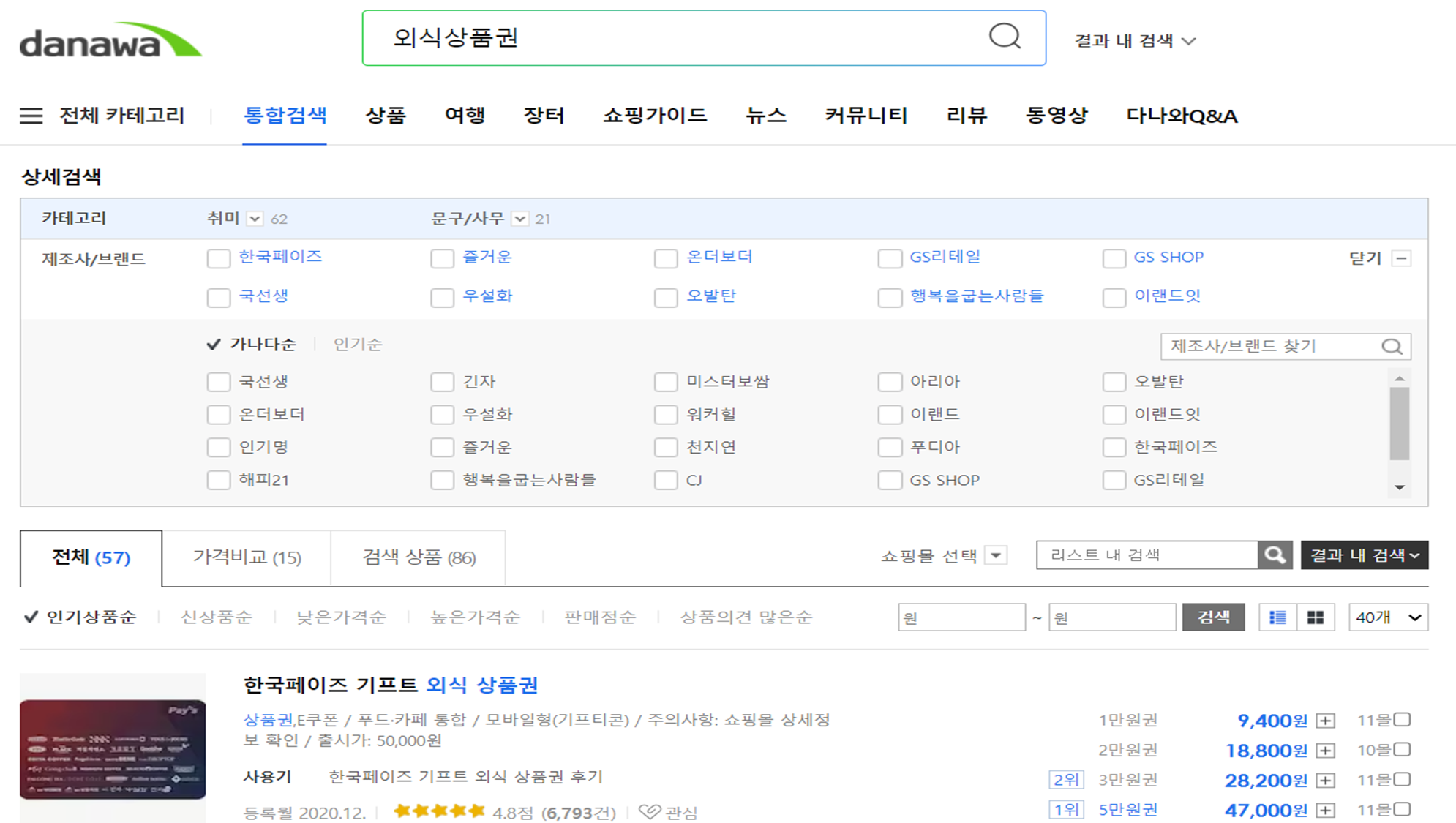Go to the 쇼핑가이드 menu item
Image resolution: width=1456 pixels, height=823 pixels.
click(x=654, y=116)
